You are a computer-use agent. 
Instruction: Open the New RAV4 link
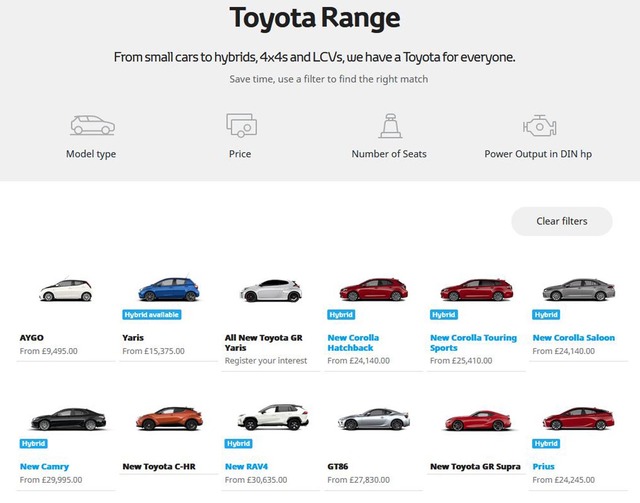pyautogui.click(x=247, y=466)
